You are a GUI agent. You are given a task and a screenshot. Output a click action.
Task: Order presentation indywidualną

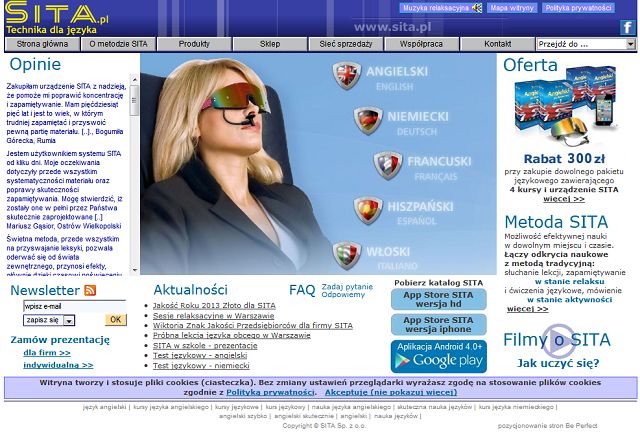tap(58, 365)
